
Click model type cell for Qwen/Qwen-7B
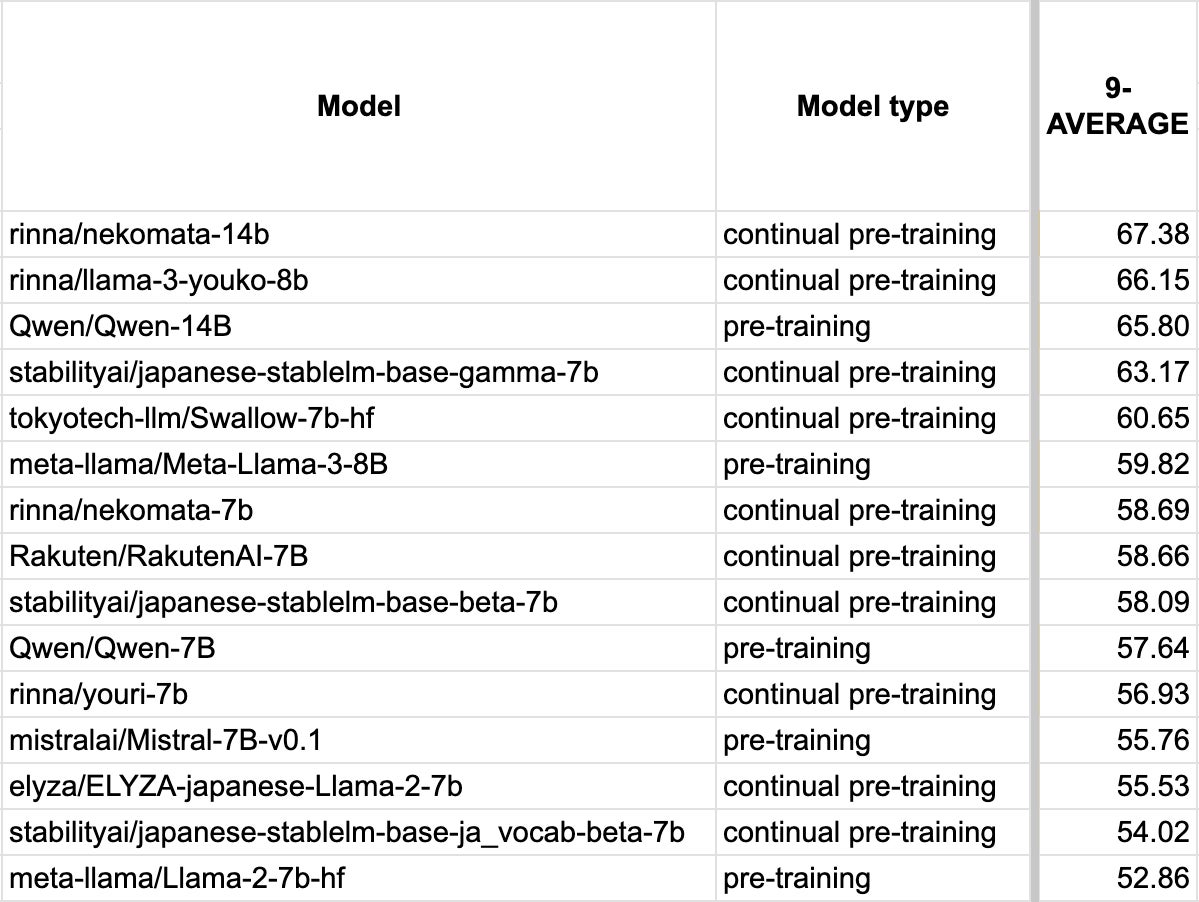click(796, 649)
